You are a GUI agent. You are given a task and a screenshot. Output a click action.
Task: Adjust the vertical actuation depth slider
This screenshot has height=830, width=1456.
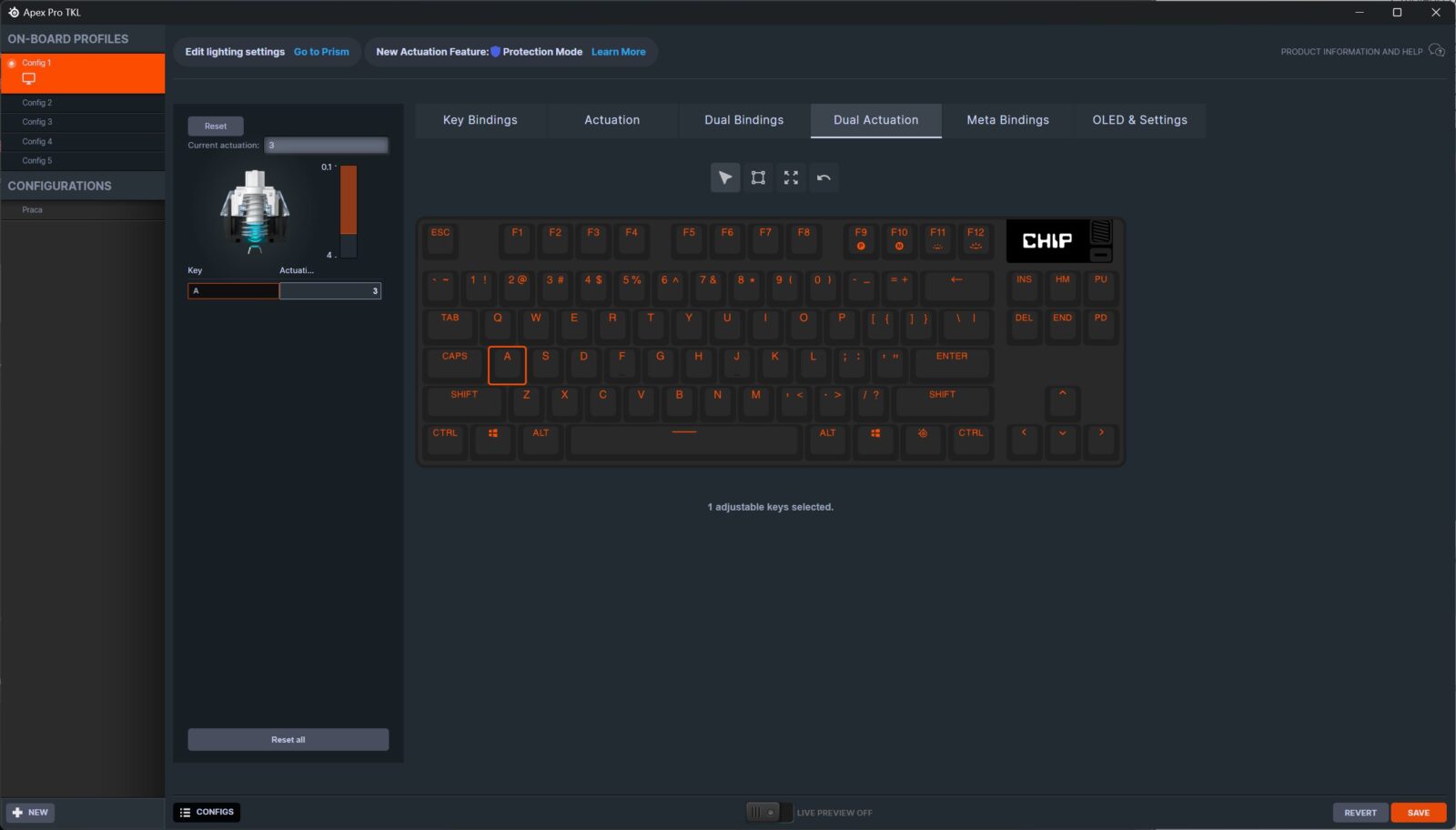349,211
